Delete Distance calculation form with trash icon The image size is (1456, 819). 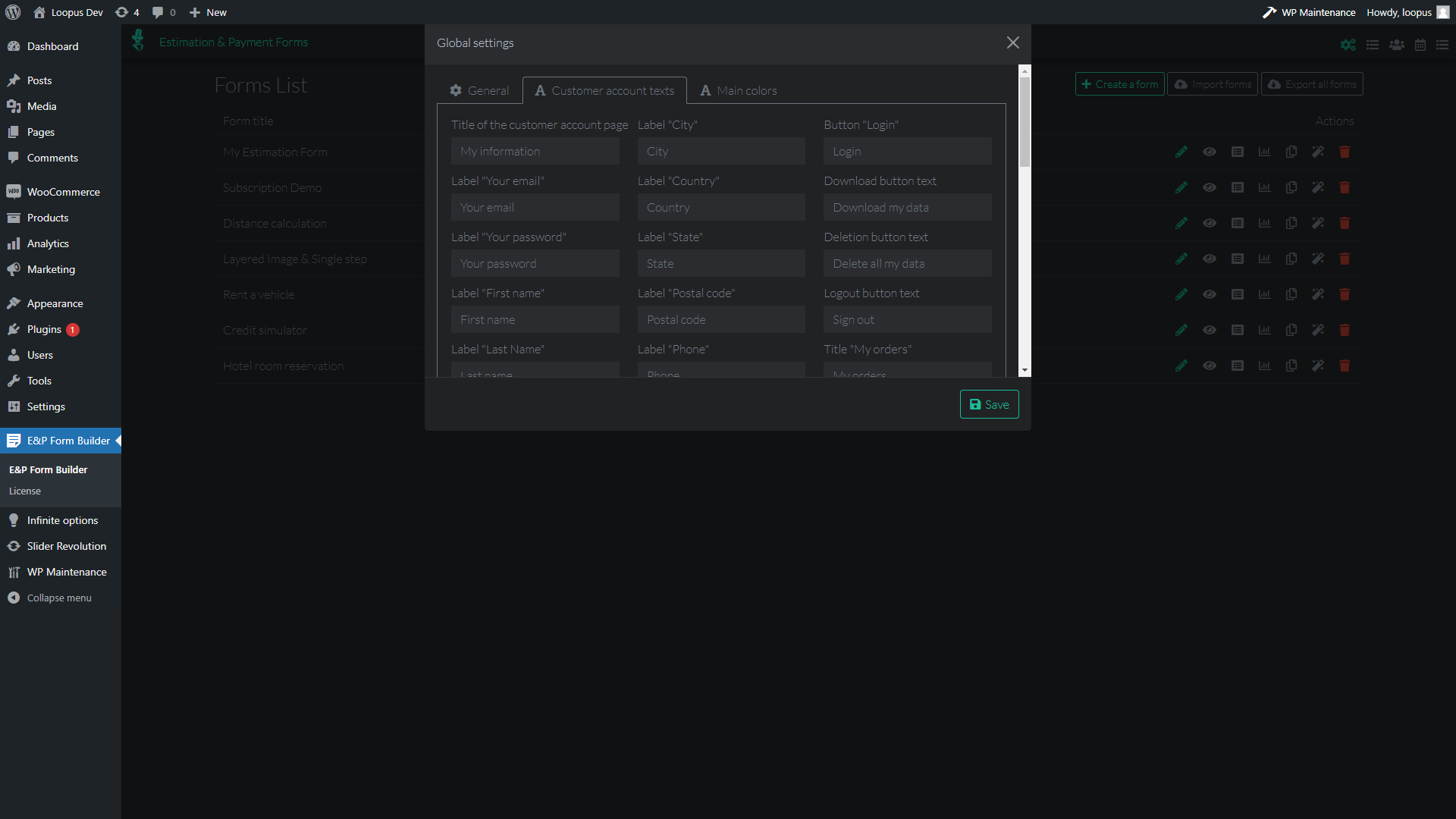point(1345,223)
